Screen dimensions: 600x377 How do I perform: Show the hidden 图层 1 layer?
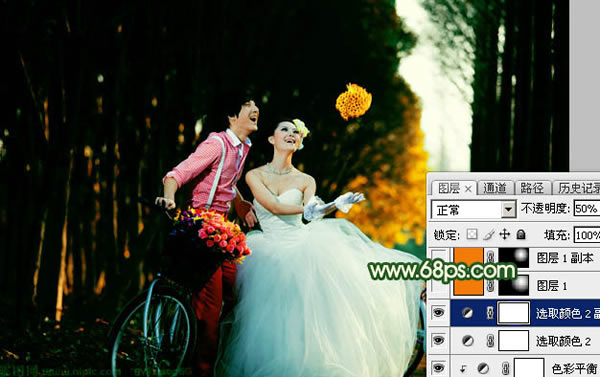(439, 285)
